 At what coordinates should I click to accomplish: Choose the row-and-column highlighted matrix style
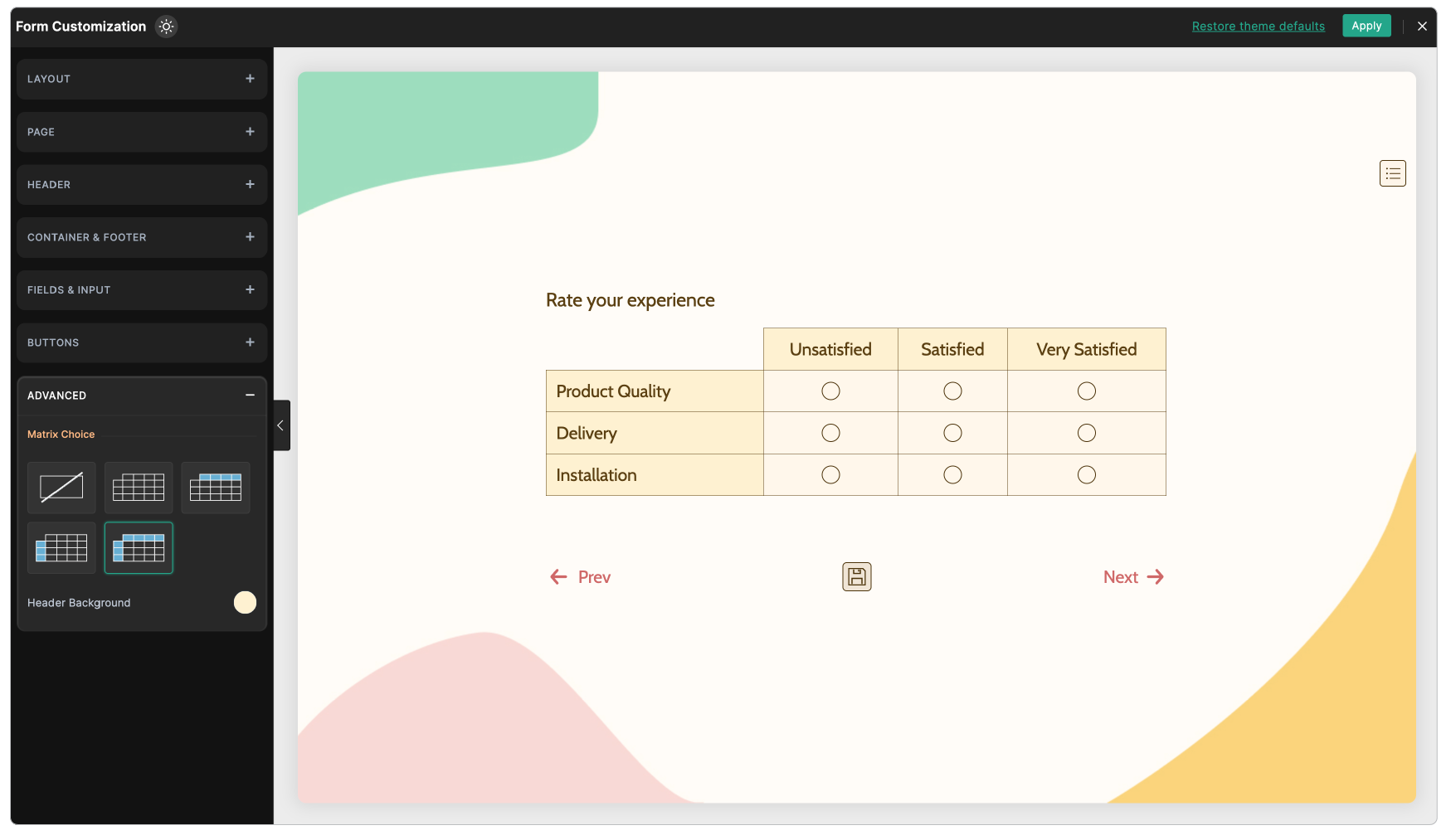click(x=139, y=548)
